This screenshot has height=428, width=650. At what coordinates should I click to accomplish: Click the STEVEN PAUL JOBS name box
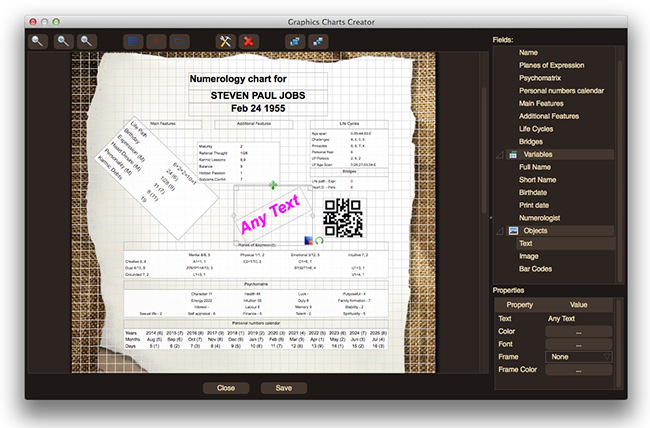coord(258,96)
